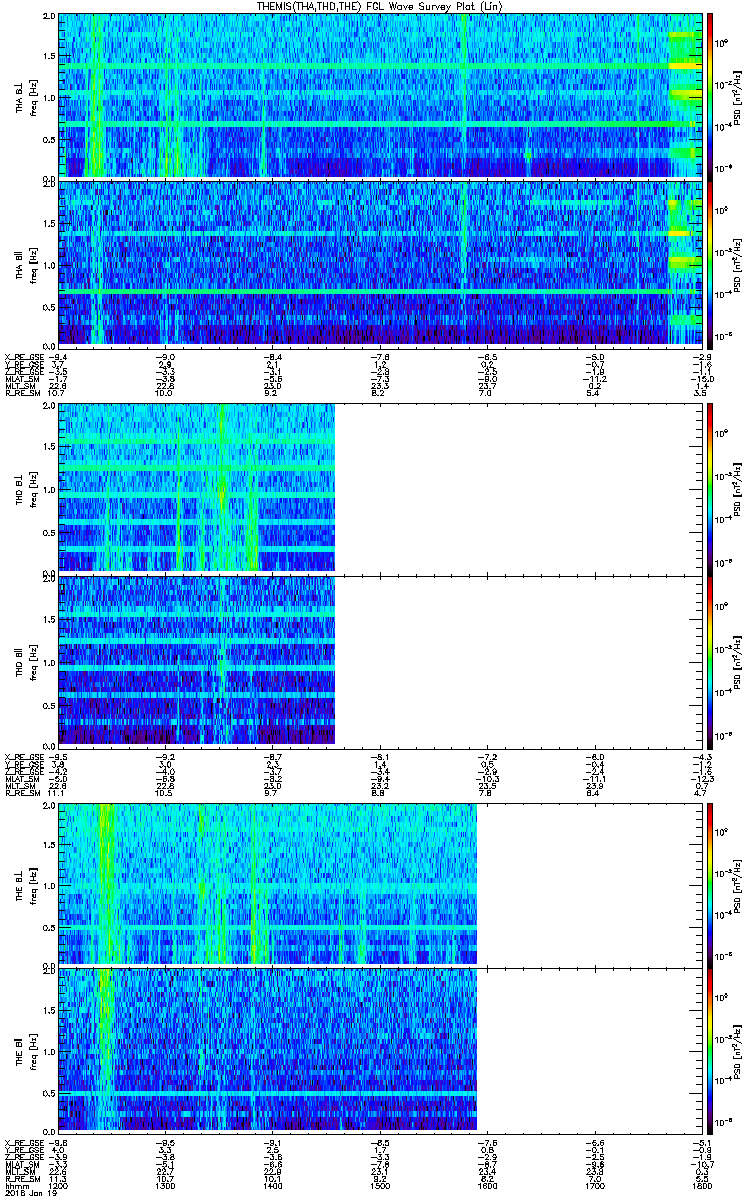Select the THD BL axis label
This screenshot has height=1200, width=750.
coord(19,487)
